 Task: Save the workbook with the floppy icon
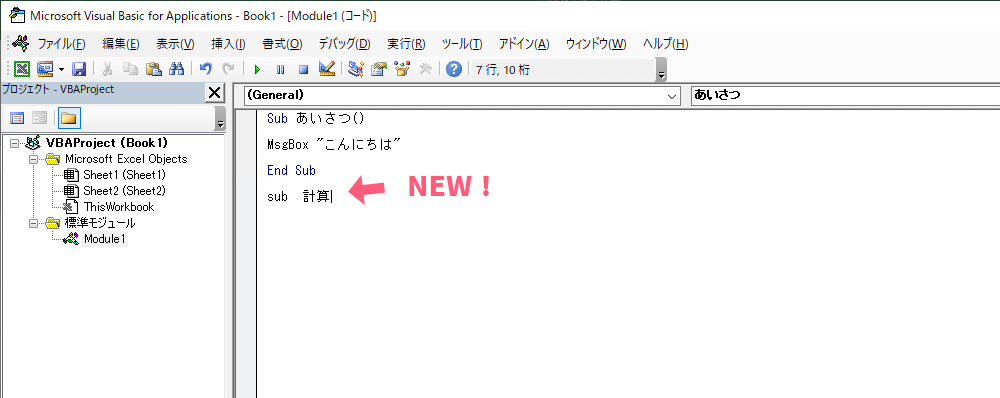pos(79,69)
